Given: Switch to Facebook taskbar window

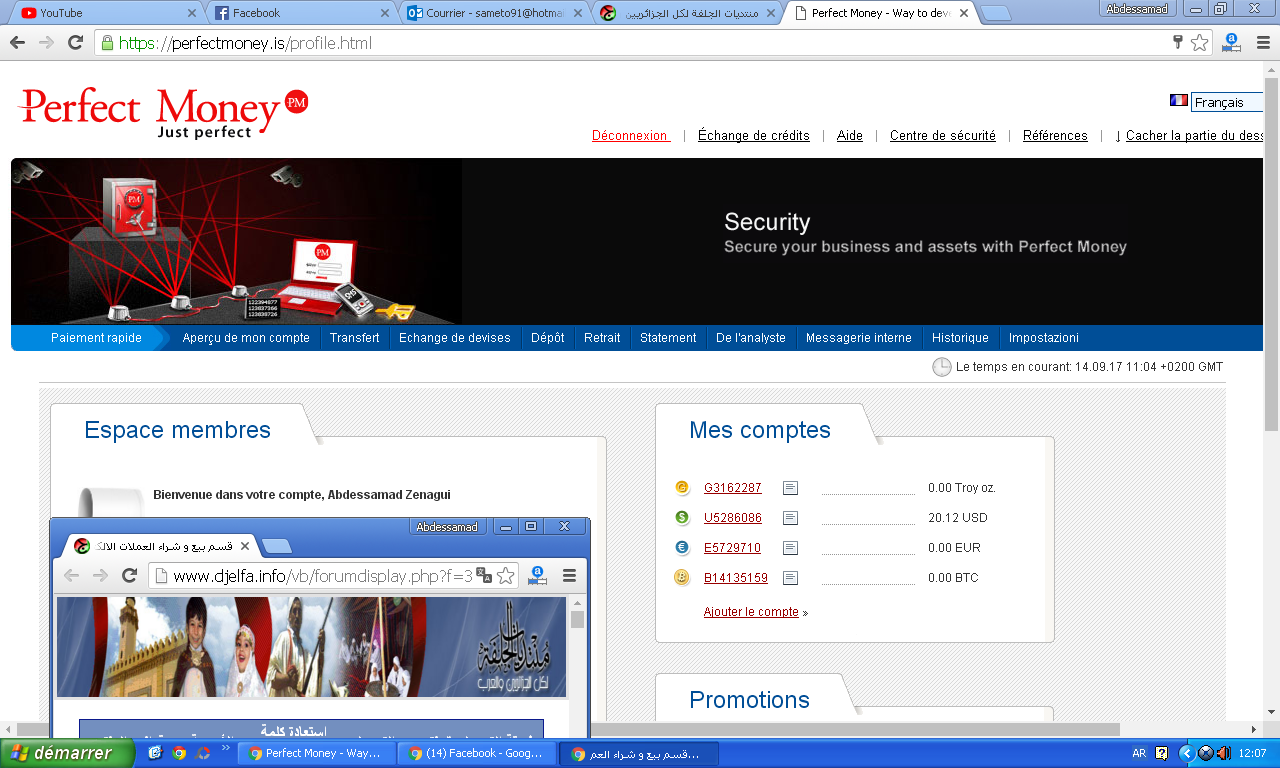Looking at the screenshot, I should pos(476,753).
